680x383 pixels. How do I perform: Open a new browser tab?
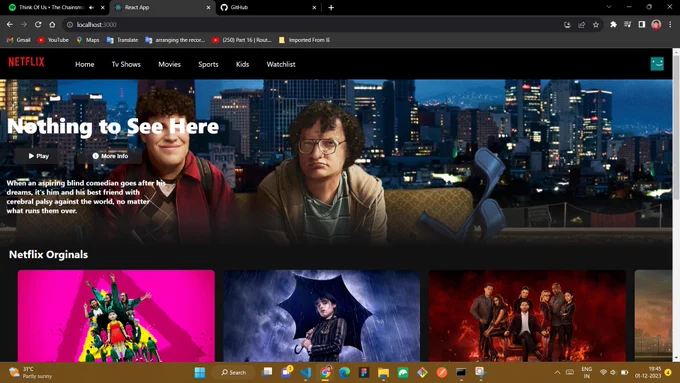[x=331, y=7]
